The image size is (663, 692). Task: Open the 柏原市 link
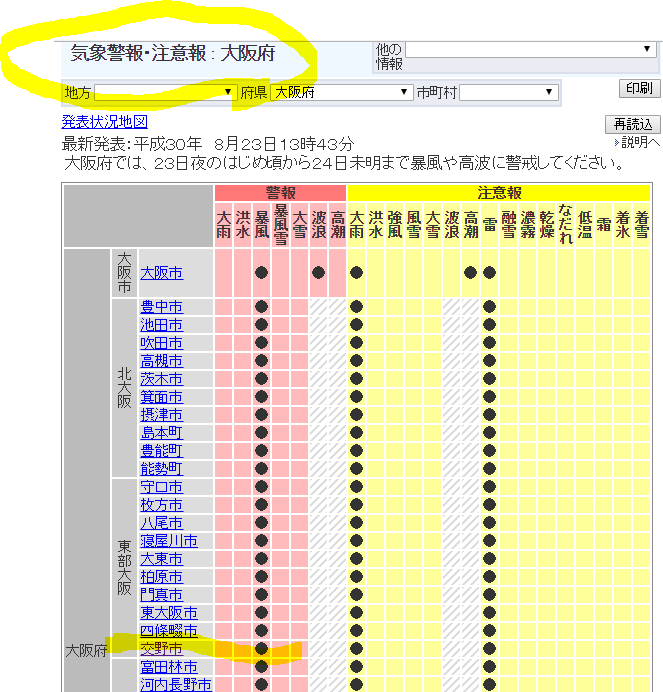pyautogui.click(x=161, y=577)
